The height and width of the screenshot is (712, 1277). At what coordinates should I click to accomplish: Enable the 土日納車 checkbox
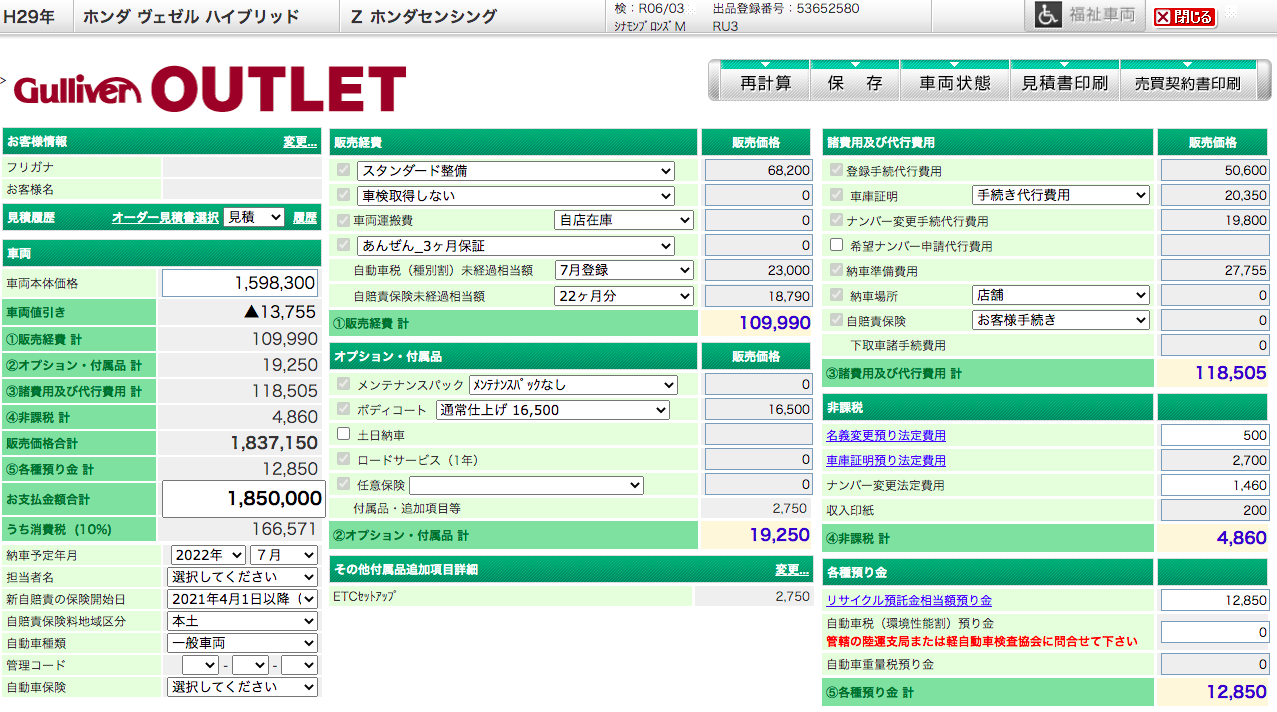[x=344, y=434]
